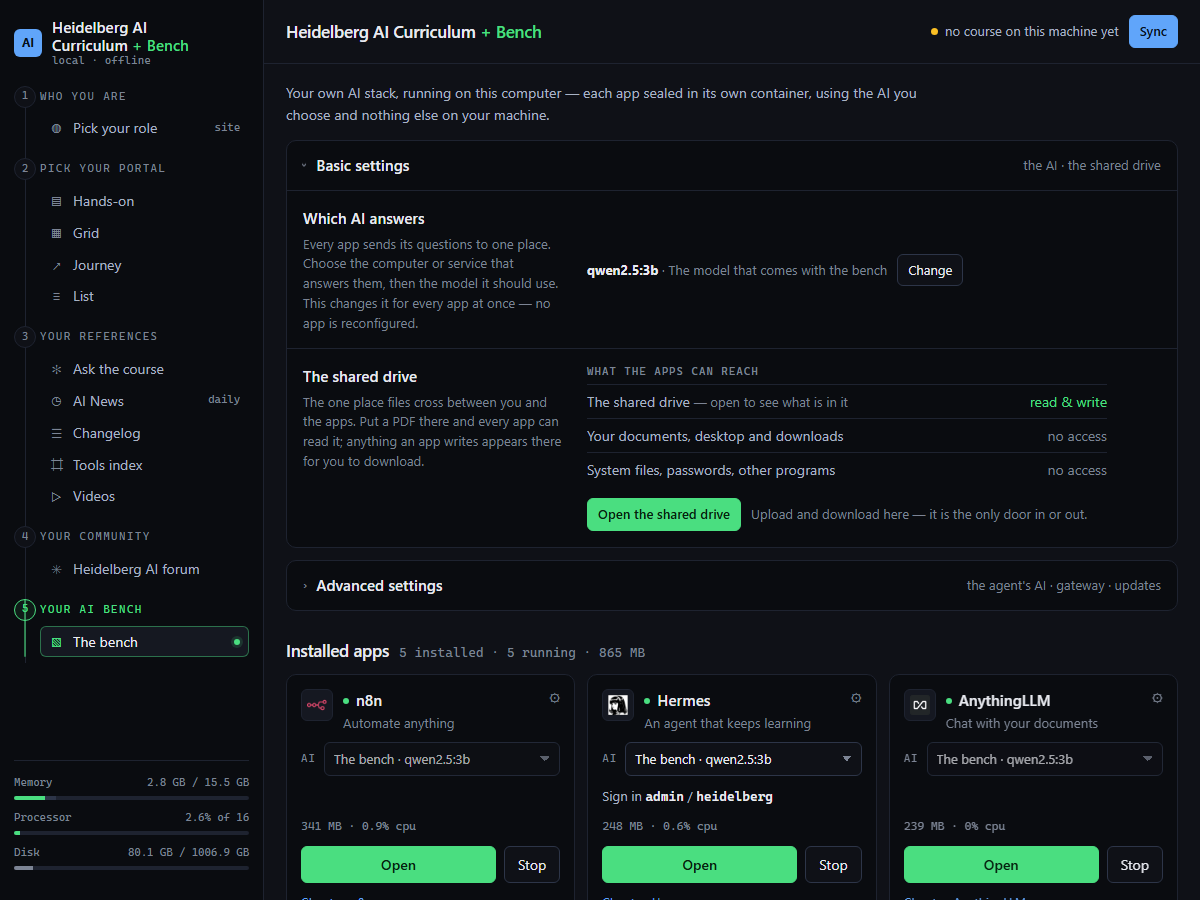1200x900 pixels.
Task: Open n8n settings gear
Action: pos(555,698)
